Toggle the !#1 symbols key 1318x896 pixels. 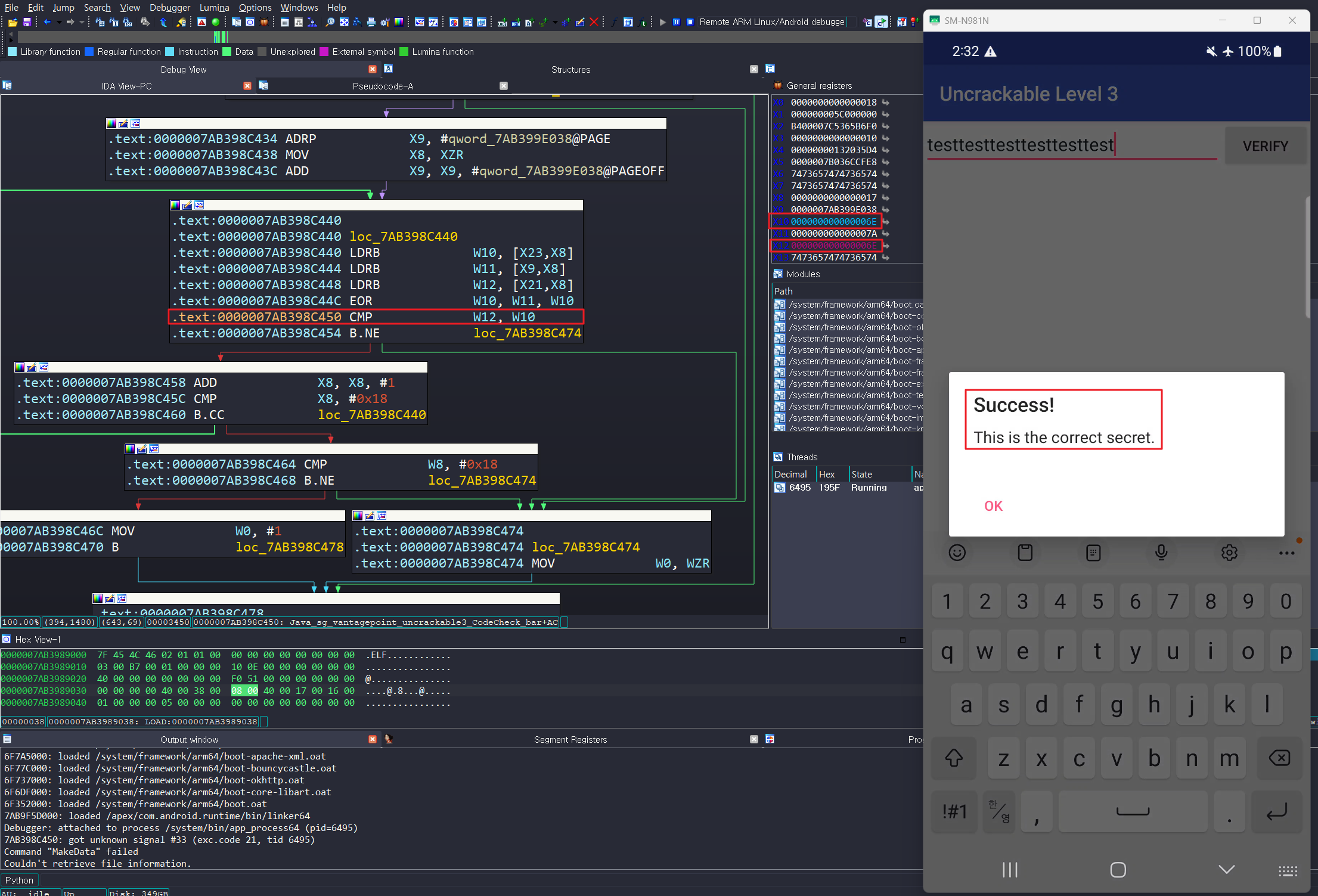pyautogui.click(x=954, y=811)
